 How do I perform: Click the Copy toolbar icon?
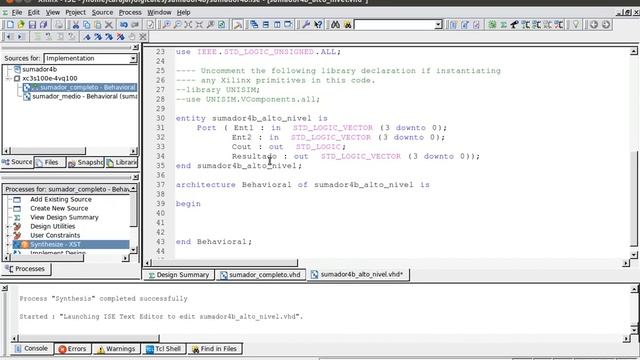coord(87,25)
